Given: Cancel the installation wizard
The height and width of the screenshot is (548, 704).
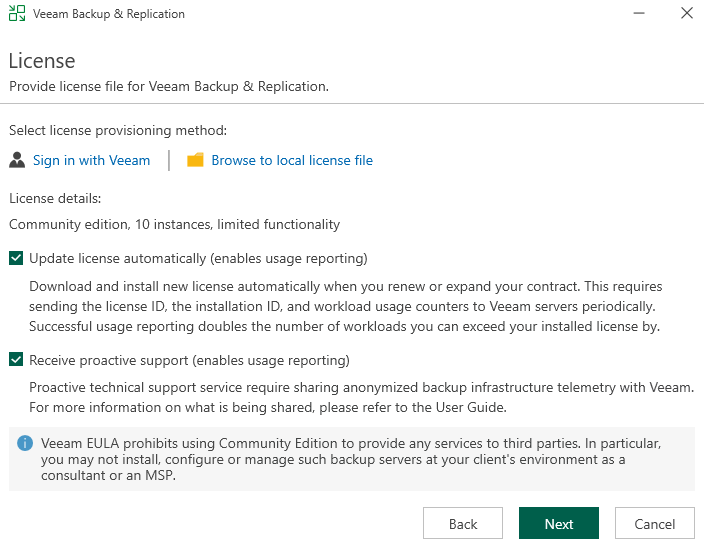Looking at the screenshot, I should coord(655,524).
